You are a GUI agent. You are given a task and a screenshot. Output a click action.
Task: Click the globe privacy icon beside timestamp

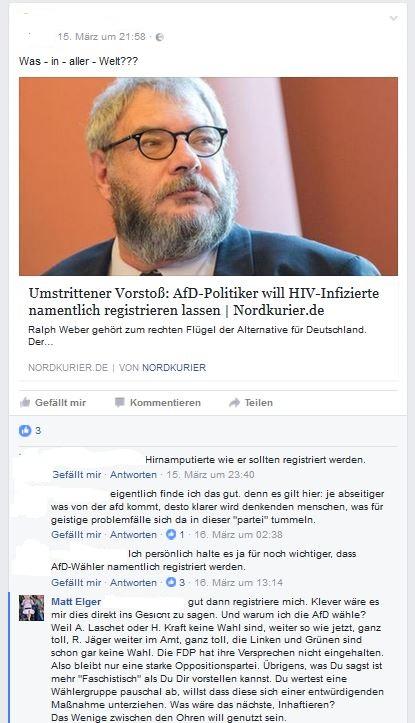coord(160,37)
